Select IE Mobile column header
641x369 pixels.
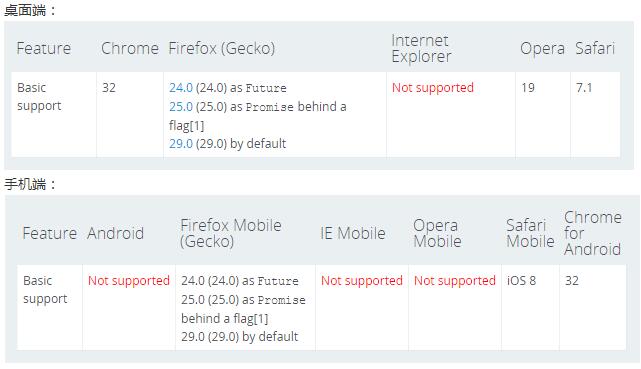[353, 233]
